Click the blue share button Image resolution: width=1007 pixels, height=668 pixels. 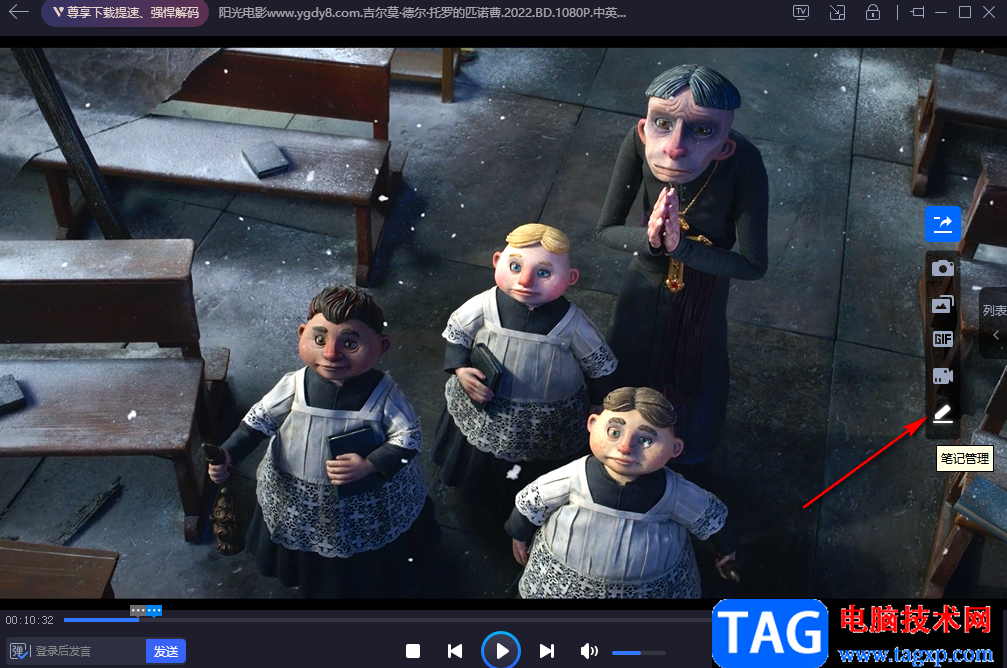point(942,224)
